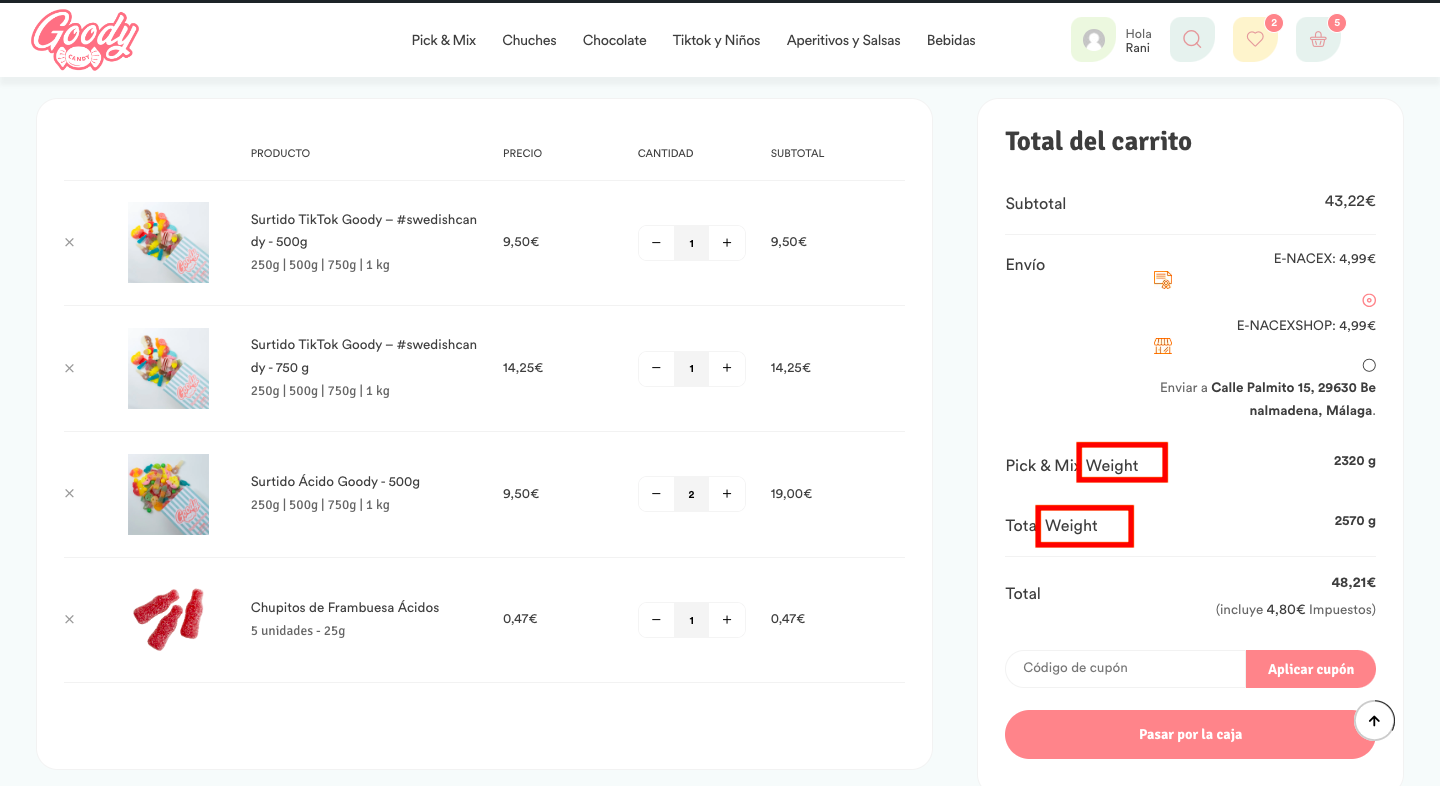Image resolution: width=1440 pixels, height=786 pixels.
Task: Click the Calle Palmito 15 shipping address
Action: (x=1293, y=399)
